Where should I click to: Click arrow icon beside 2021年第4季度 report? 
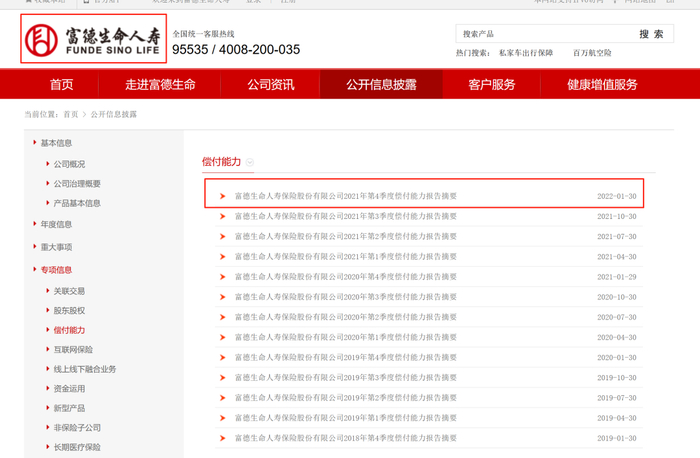(x=222, y=196)
